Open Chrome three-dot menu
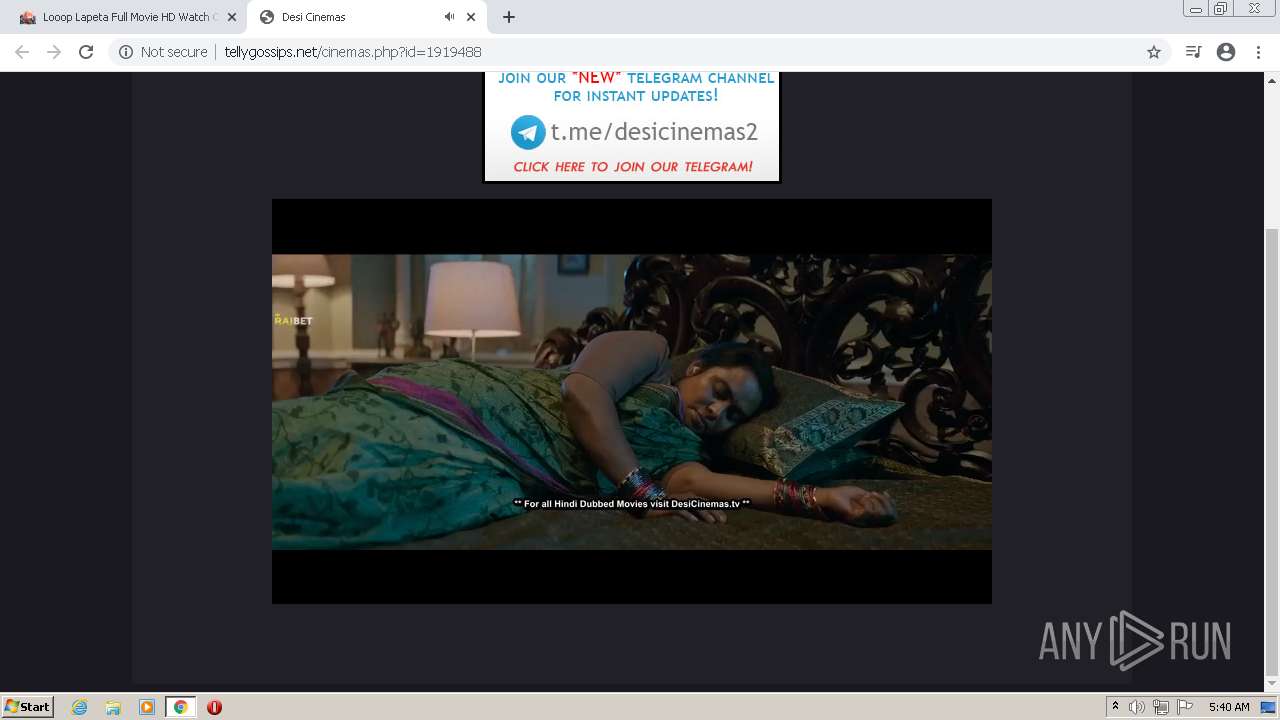Screen dimensions: 1280x720 click(x=1258, y=52)
